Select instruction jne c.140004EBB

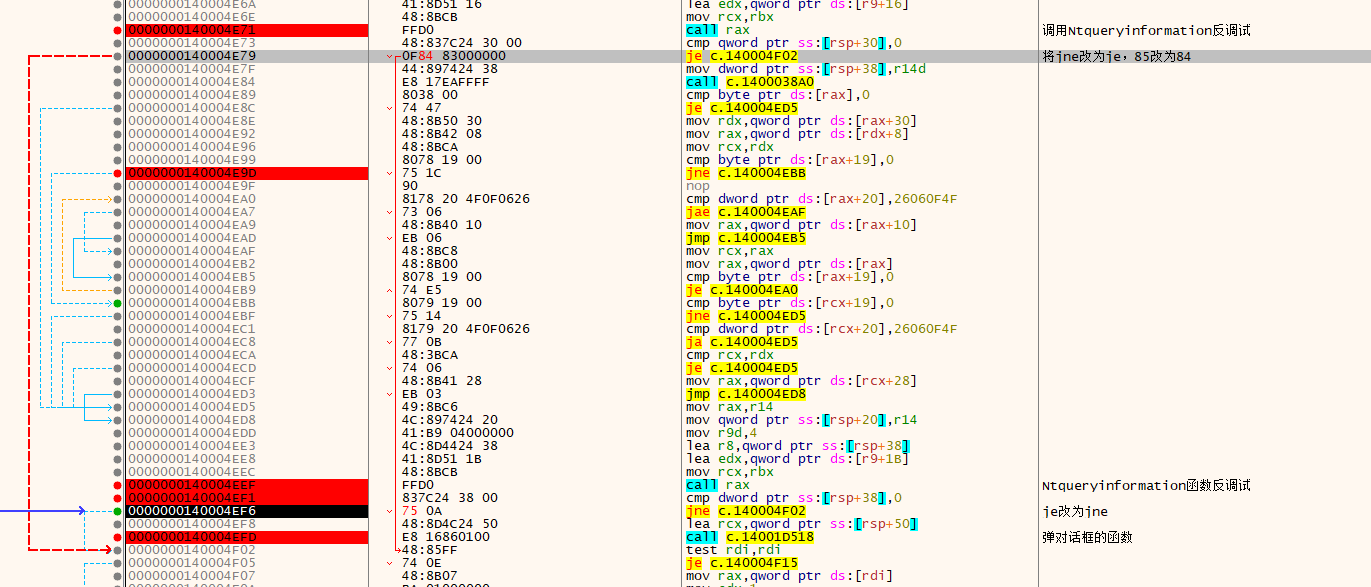click(x=746, y=173)
